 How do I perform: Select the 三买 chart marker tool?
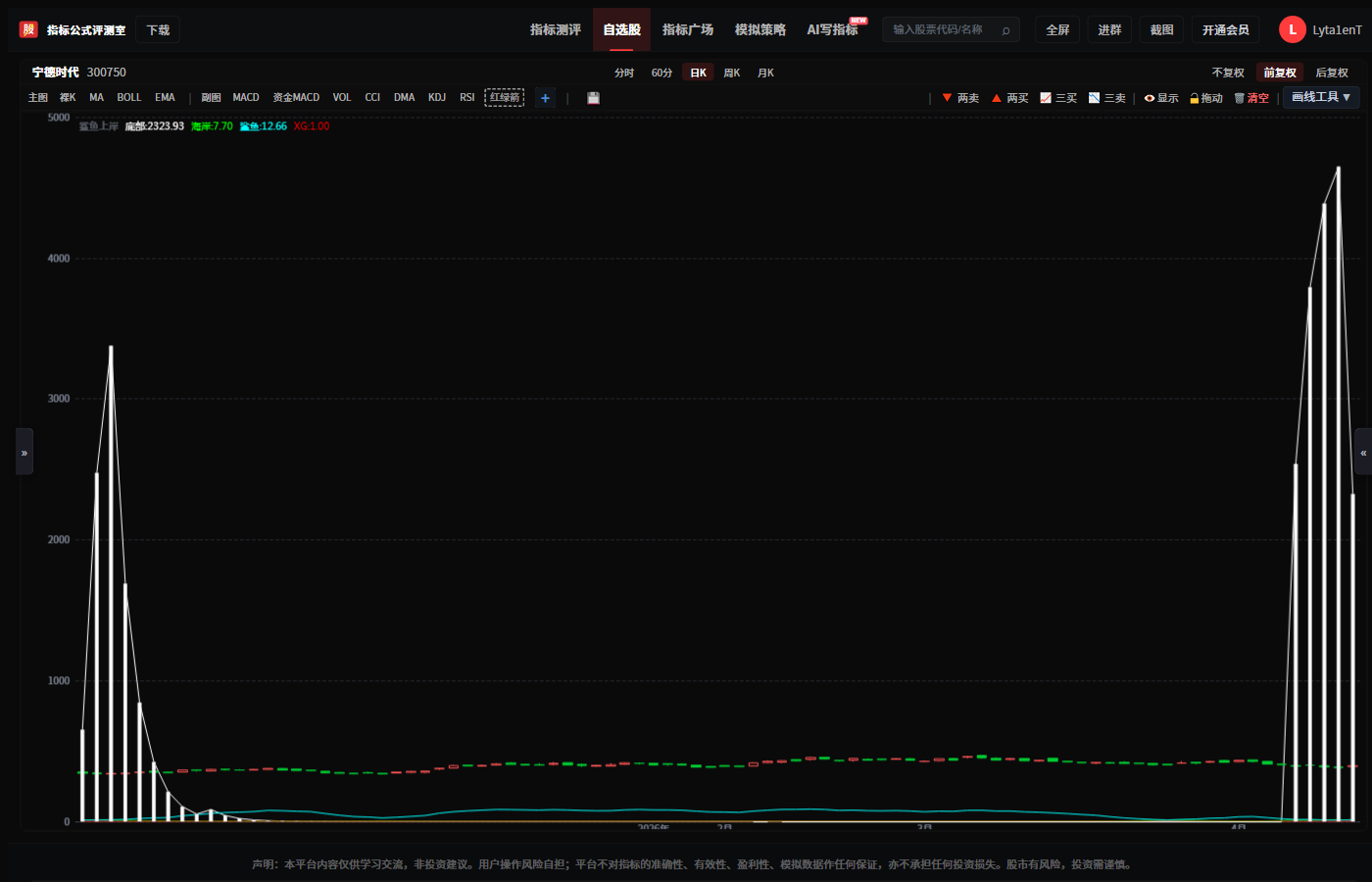point(1058,98)
